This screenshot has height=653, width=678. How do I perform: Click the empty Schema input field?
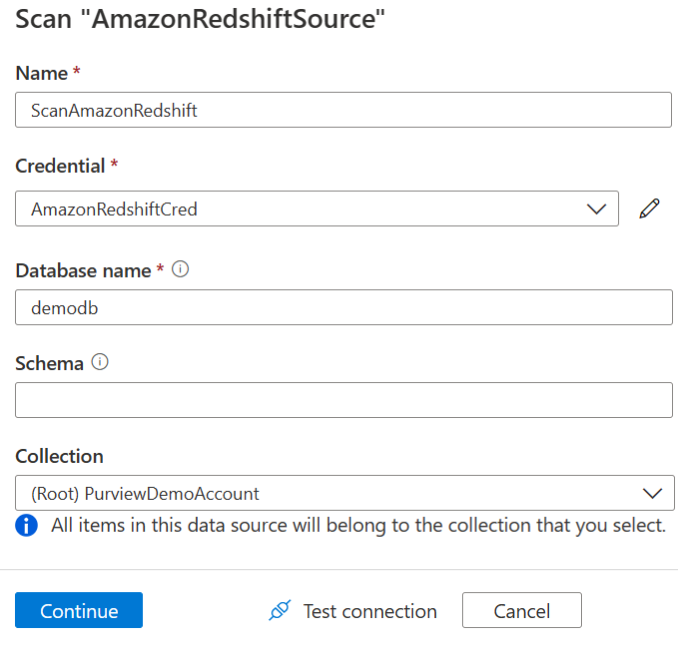tap(343, 400)
